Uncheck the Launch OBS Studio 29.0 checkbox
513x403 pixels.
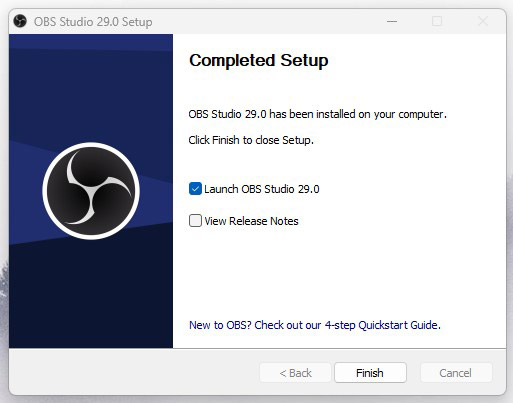click(x=195, y=189)
